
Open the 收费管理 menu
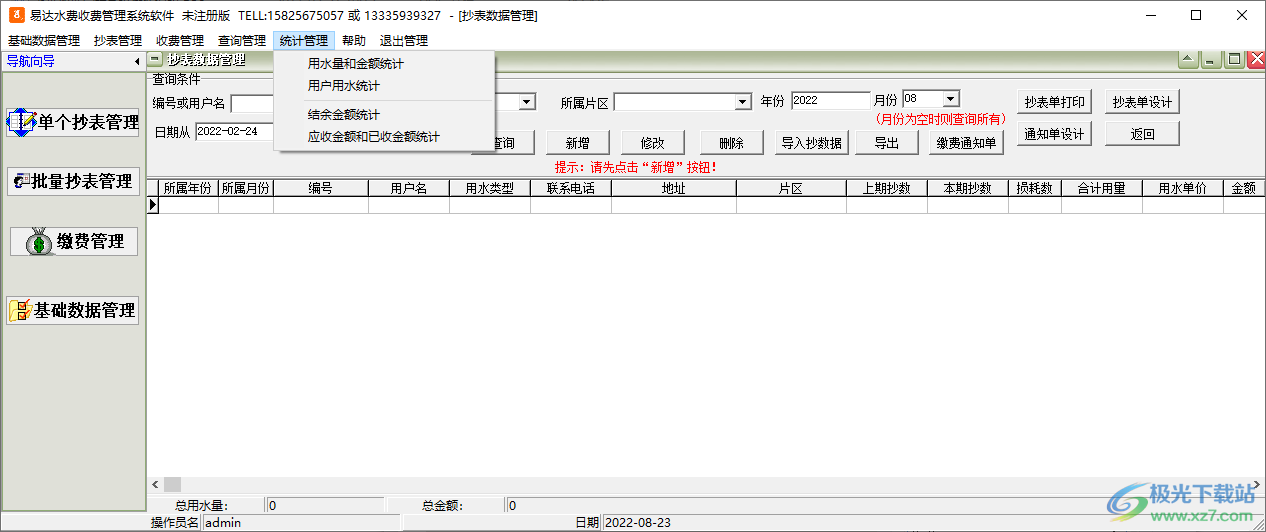[x=180, y=41]
